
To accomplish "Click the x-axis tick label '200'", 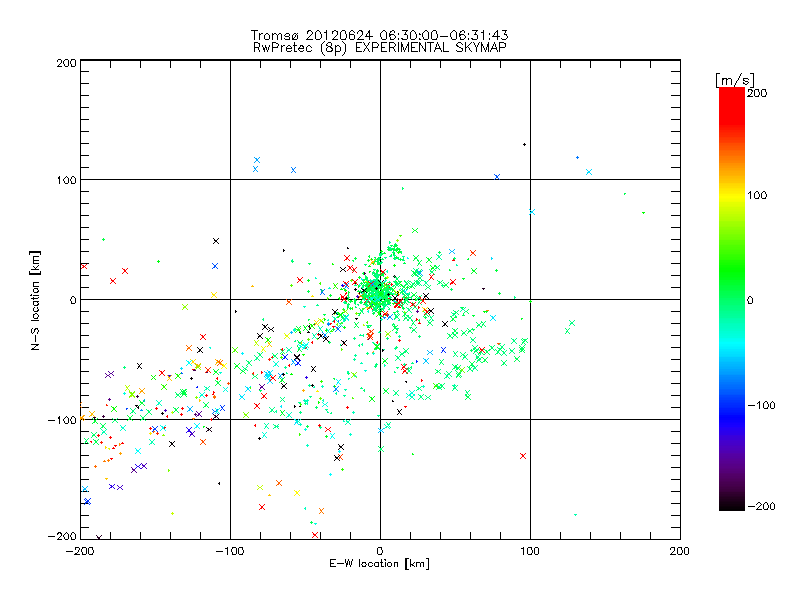I will point(680,551).
